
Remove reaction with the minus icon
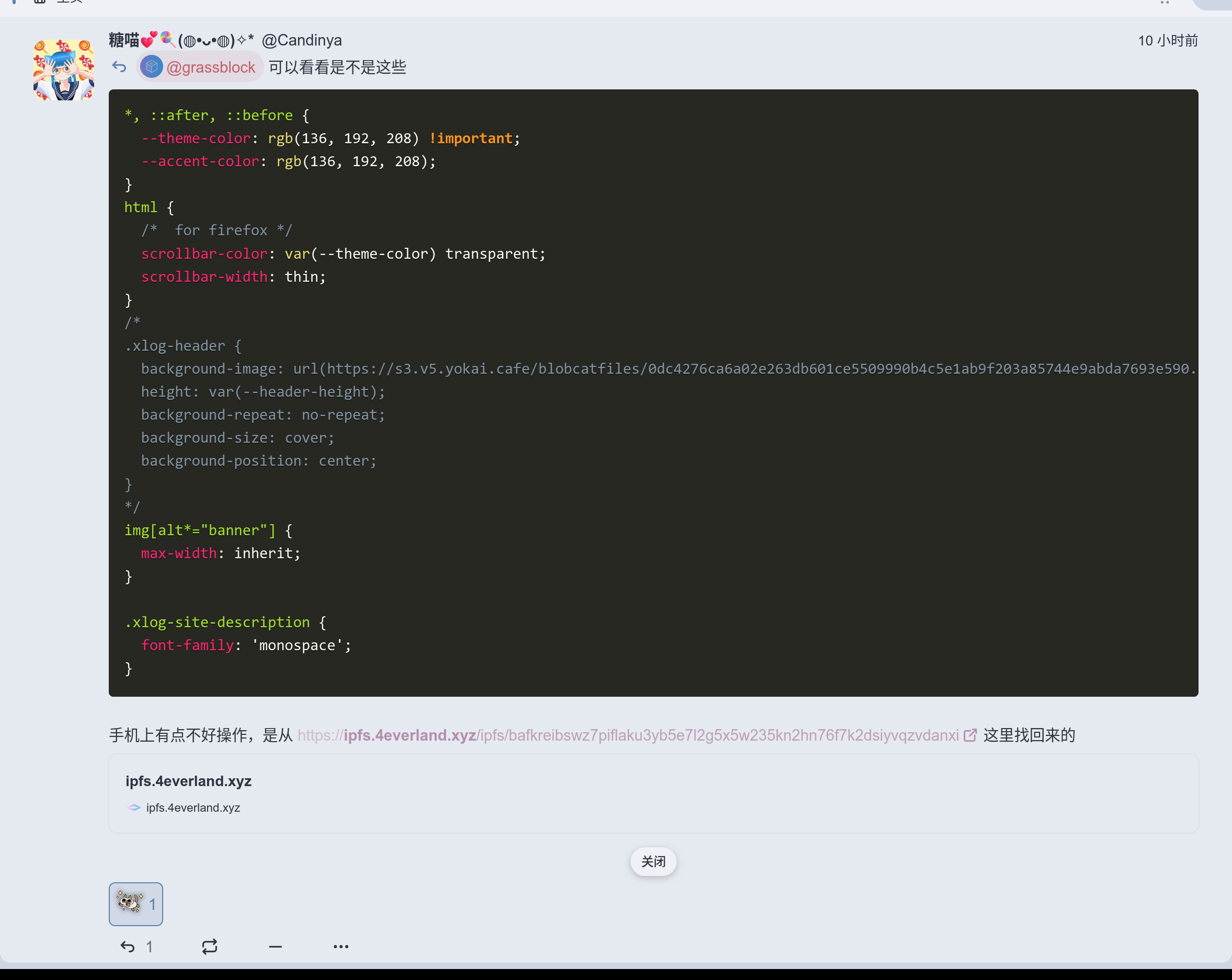pos(275,947)
